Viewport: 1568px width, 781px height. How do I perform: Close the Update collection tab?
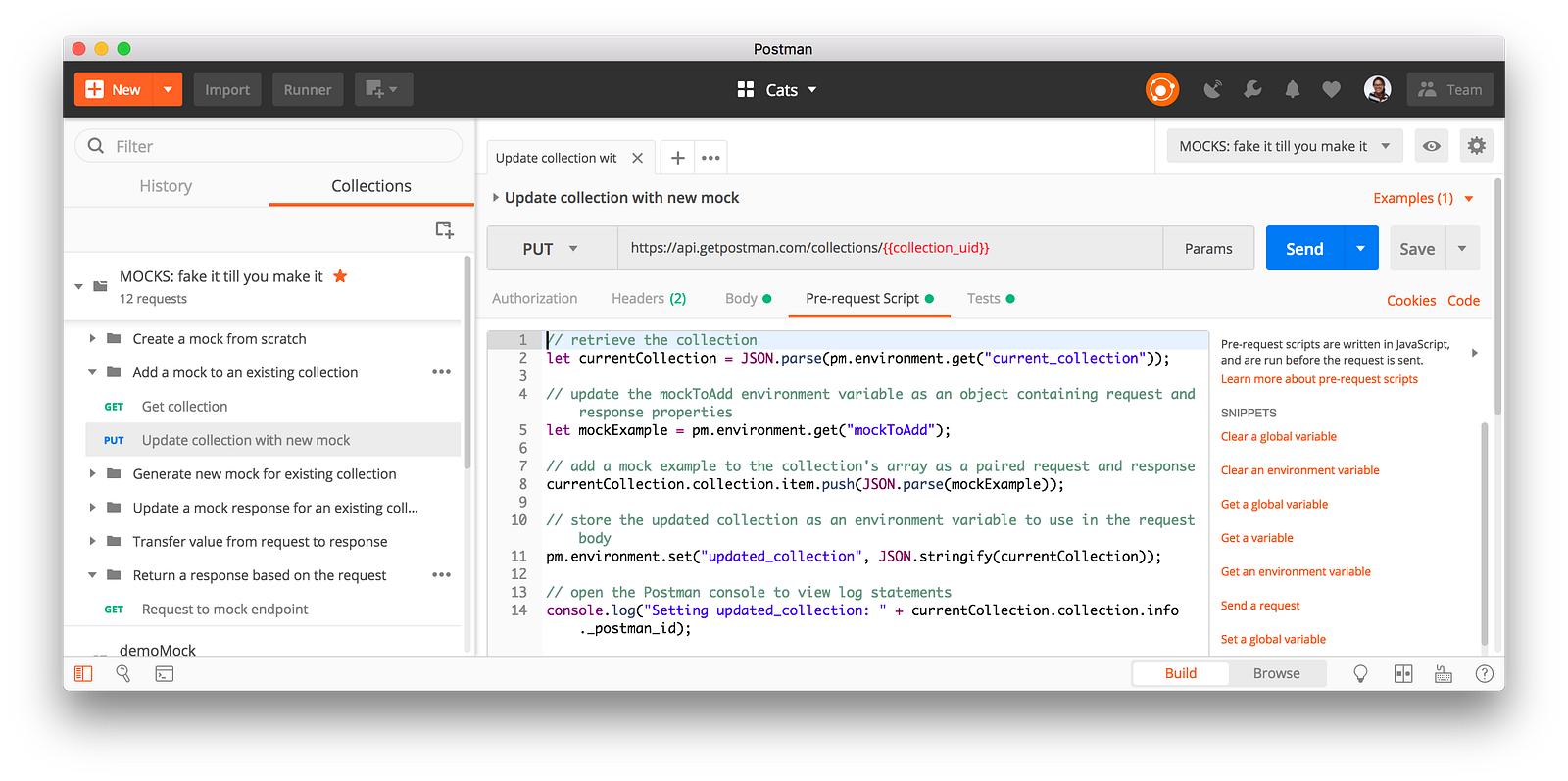coord(638,158)
